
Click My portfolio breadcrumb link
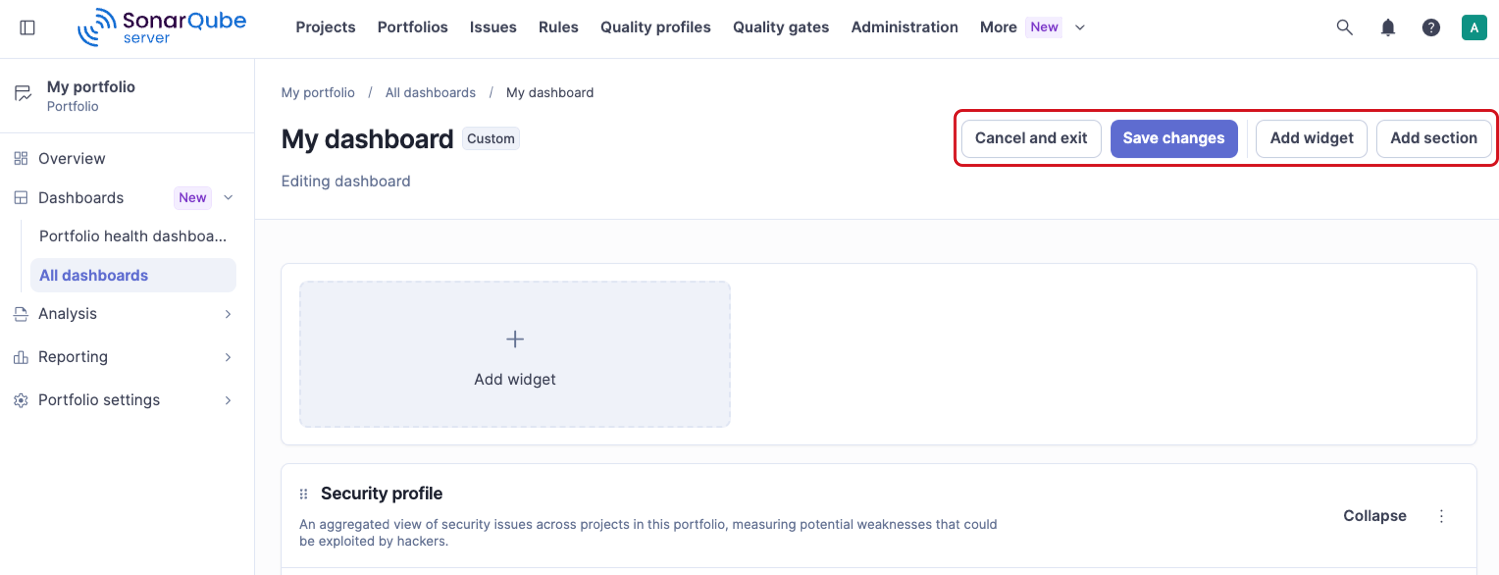318,92
